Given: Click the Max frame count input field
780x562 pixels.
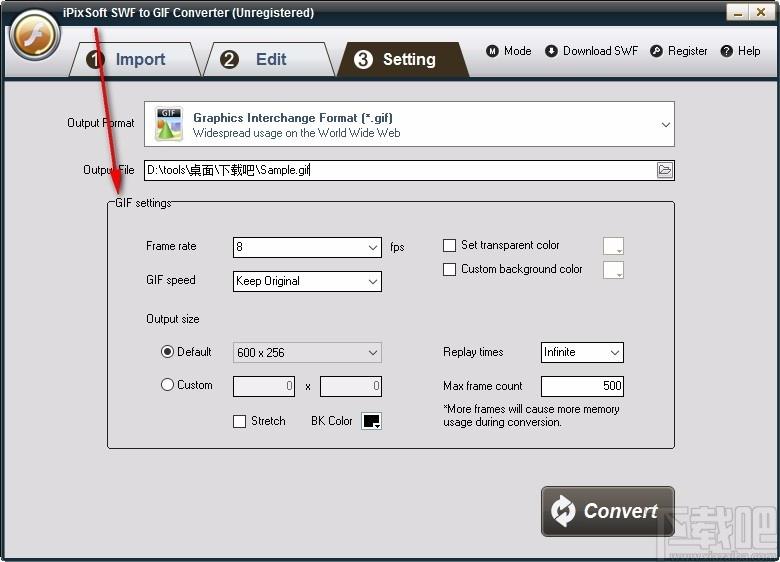Looking at the screenshot, I should (582, 386).
